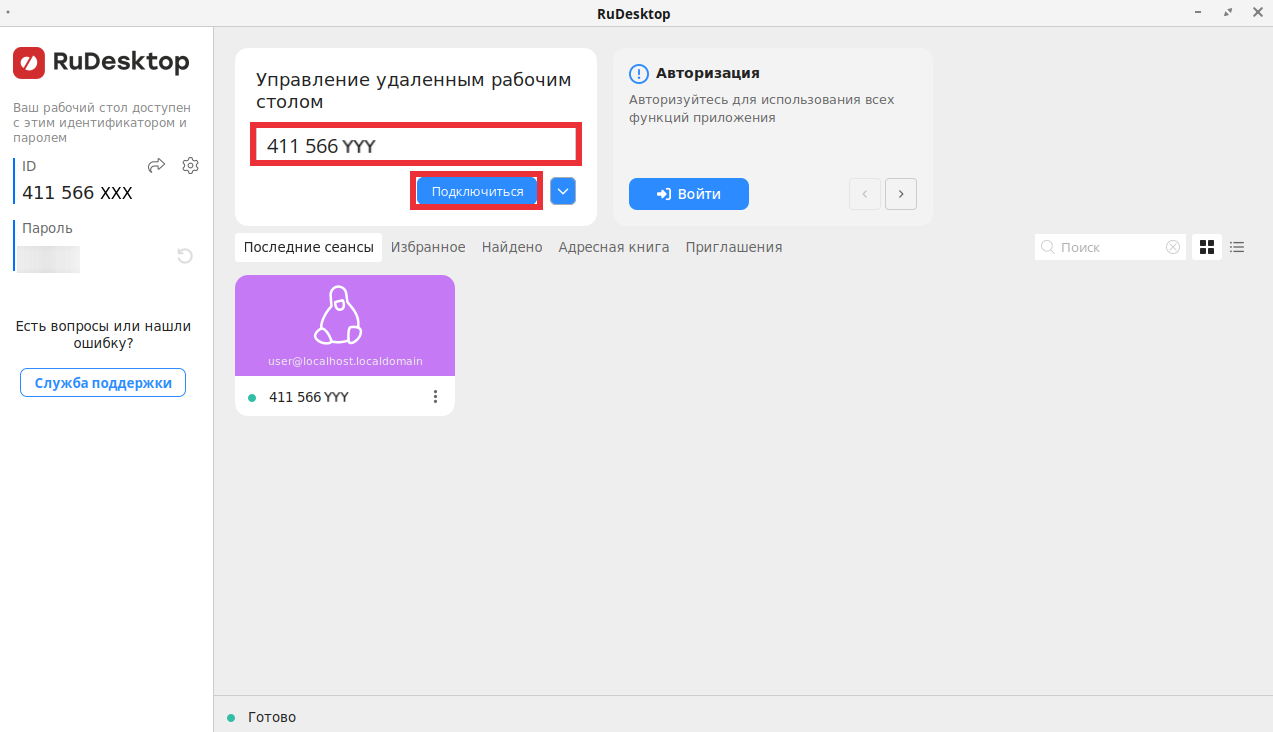Click the Подключиться button
The height and width of the screenshot is (732, 1273).
click(477, 191)
